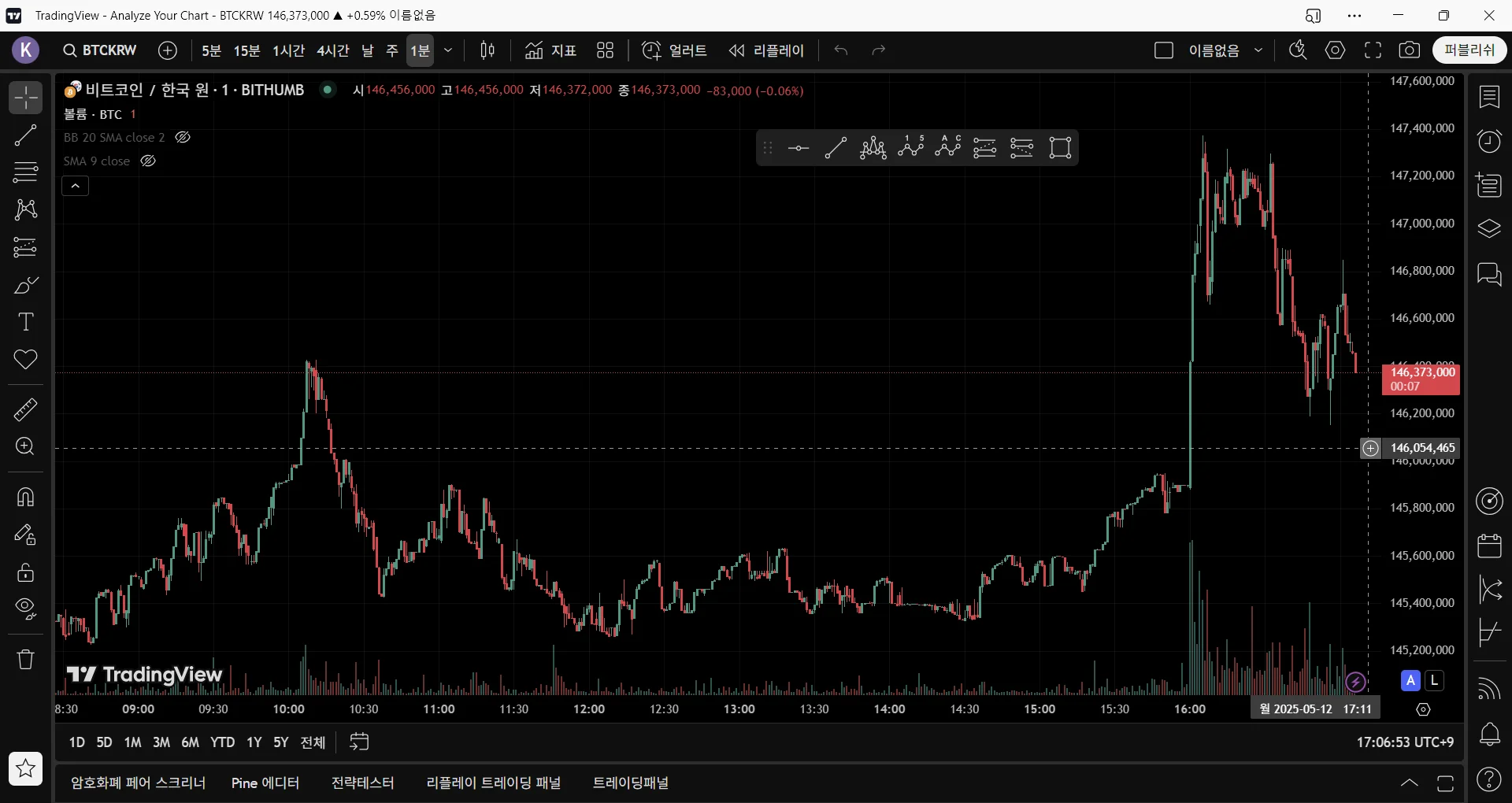Open the candlestick chart style selector
1512x803 pixels.
tap(487, 50)
